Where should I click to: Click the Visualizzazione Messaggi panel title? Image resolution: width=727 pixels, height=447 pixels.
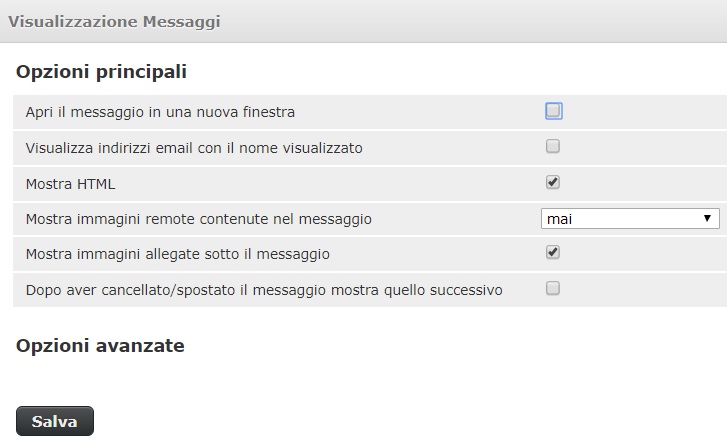click(x=114, y=22)
